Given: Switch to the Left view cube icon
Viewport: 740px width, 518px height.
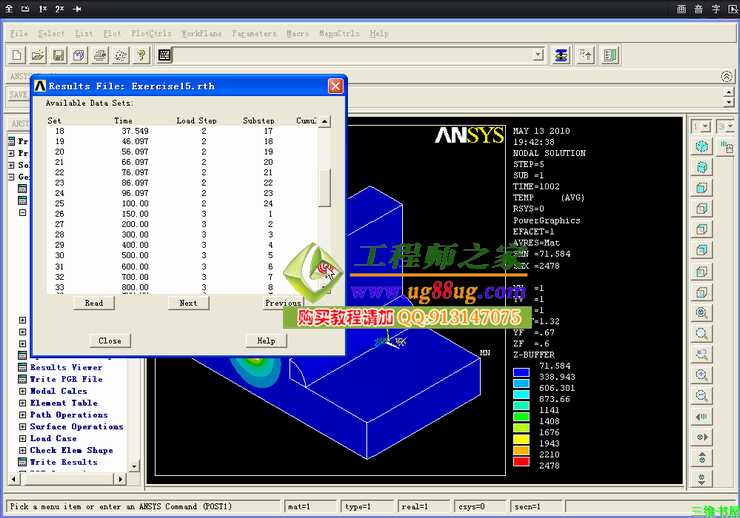Looking at the screenshot, I should pyautogui.click(x=702, y=271).
